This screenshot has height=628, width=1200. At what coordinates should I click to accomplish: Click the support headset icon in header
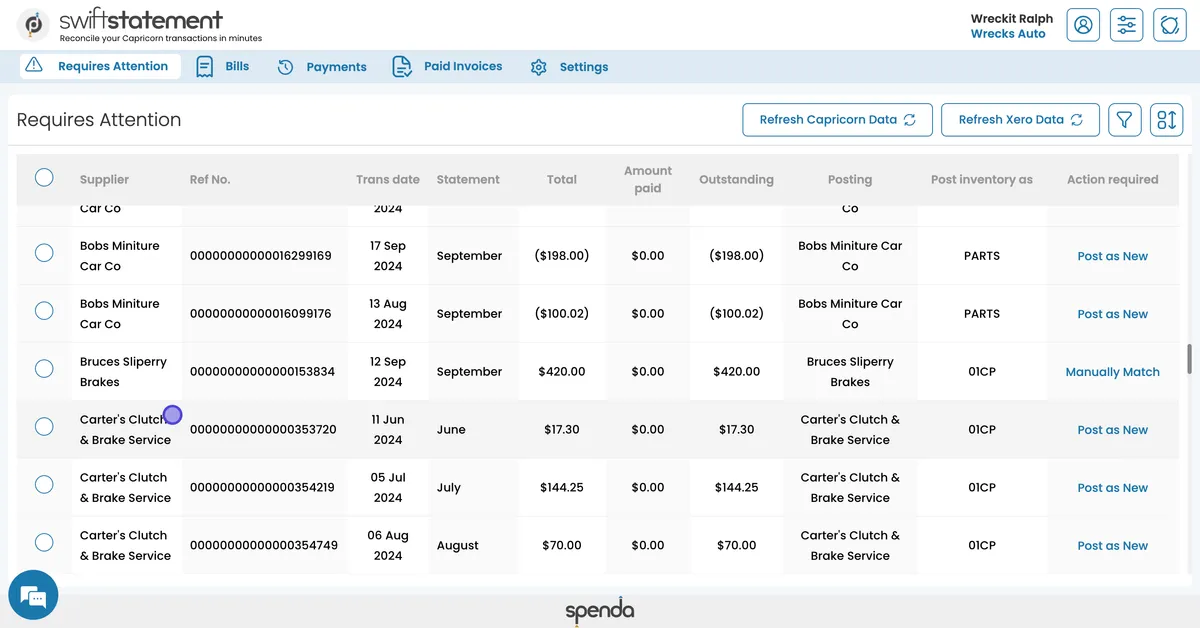[1169, 25]
